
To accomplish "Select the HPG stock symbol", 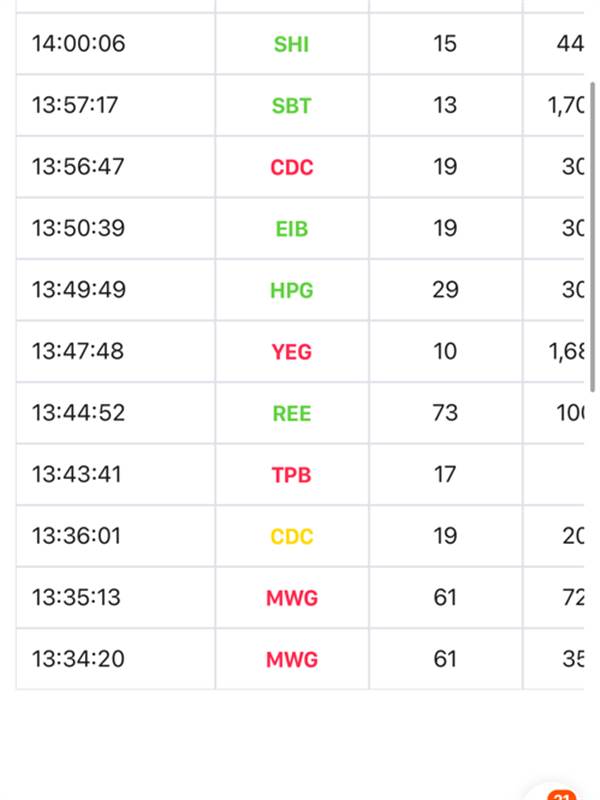I will pyautogui.click(x=291, y=290).
